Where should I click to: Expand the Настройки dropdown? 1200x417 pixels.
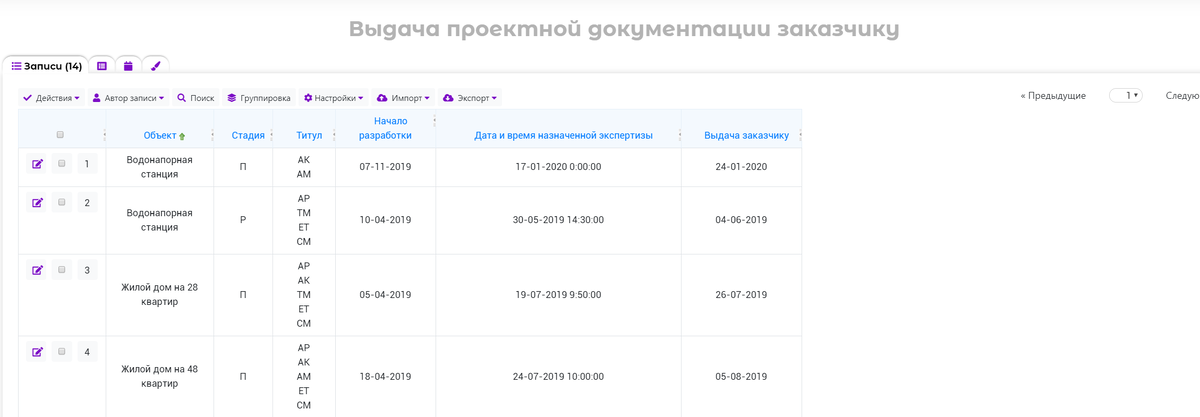[x=333, y=98]
